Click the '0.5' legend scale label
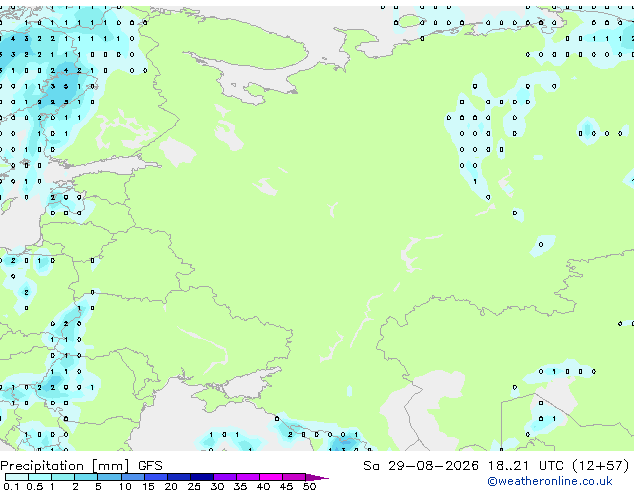The image size is (634, 490). click(x=35, y=486)
